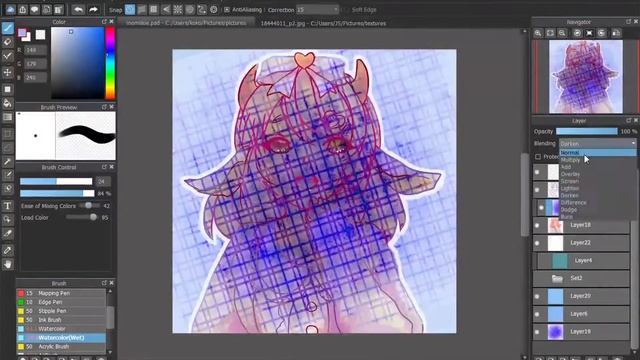Select the Bucket fill tool
The image size is (640, 360).
(7, 103)
